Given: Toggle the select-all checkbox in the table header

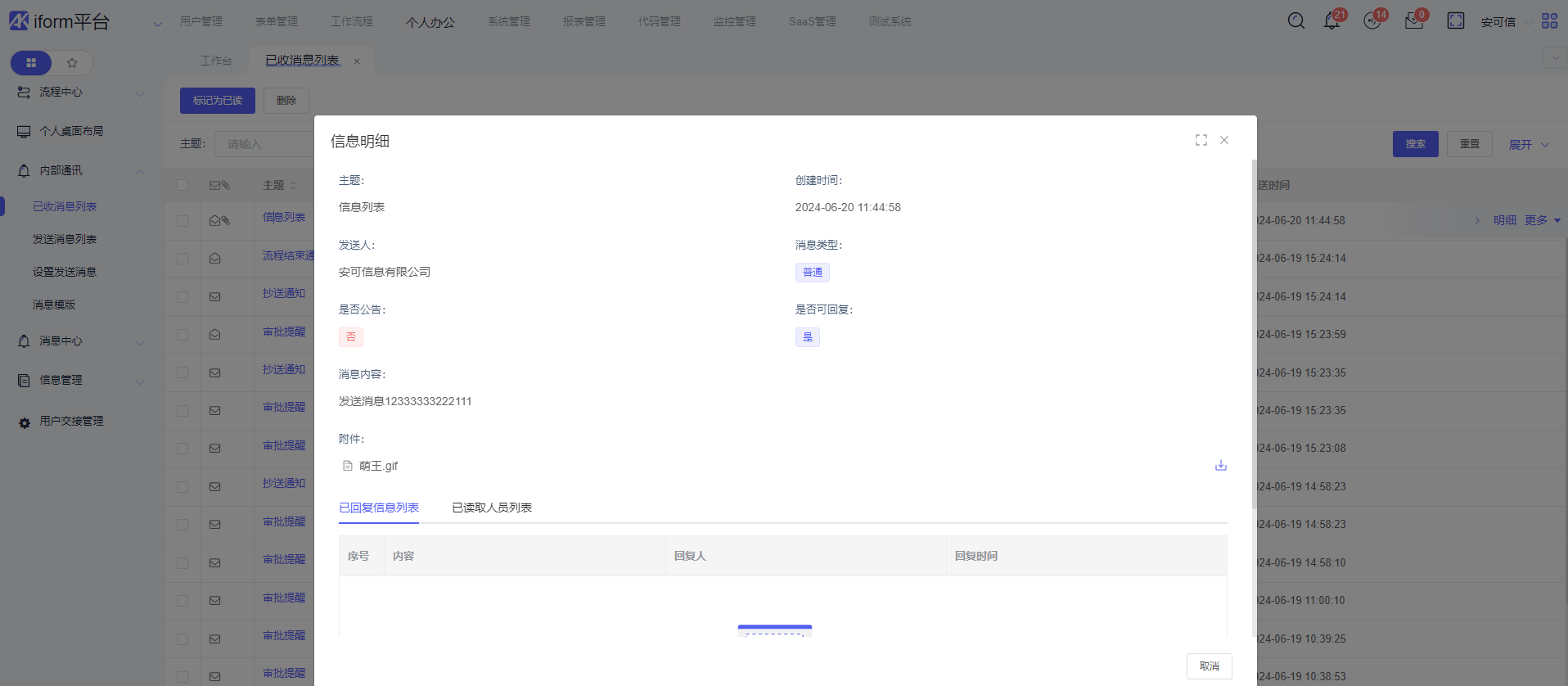Looking at the screenshot, I should pyautogui.click(x=182, y=186).
